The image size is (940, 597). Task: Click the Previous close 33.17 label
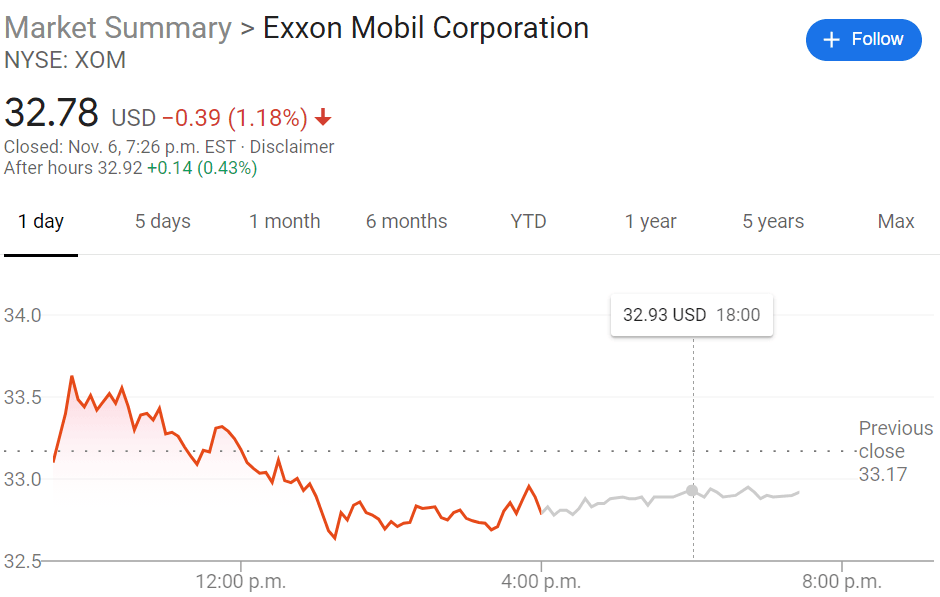pos(895,451)
